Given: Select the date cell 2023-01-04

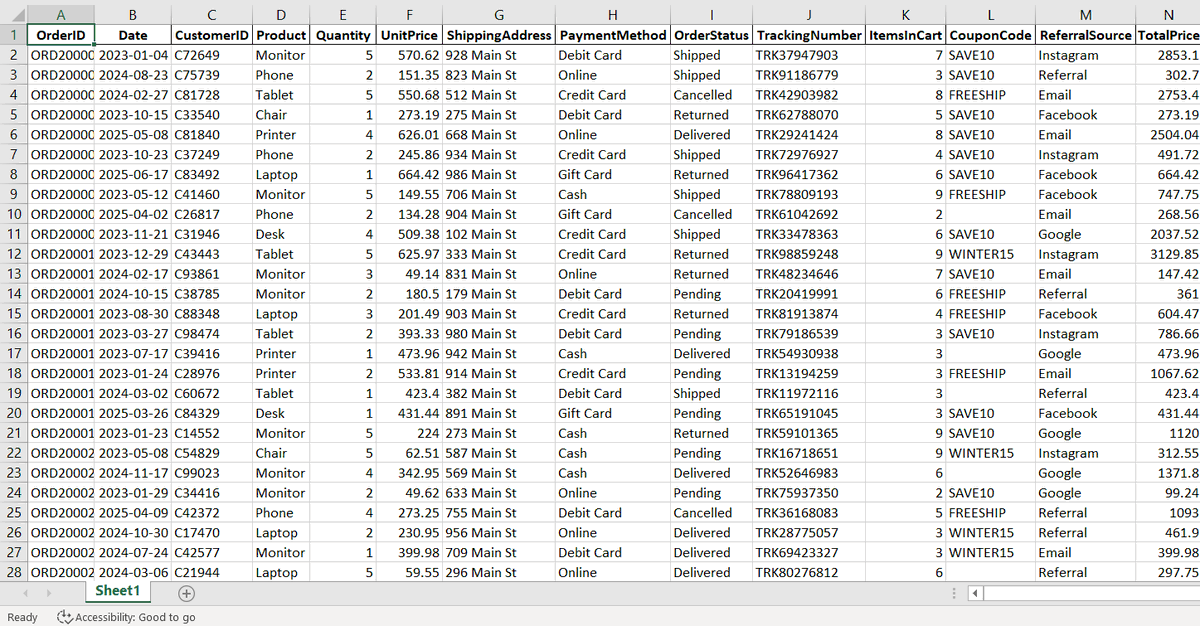Looking at the screenshot, I should tap(133, 55).
